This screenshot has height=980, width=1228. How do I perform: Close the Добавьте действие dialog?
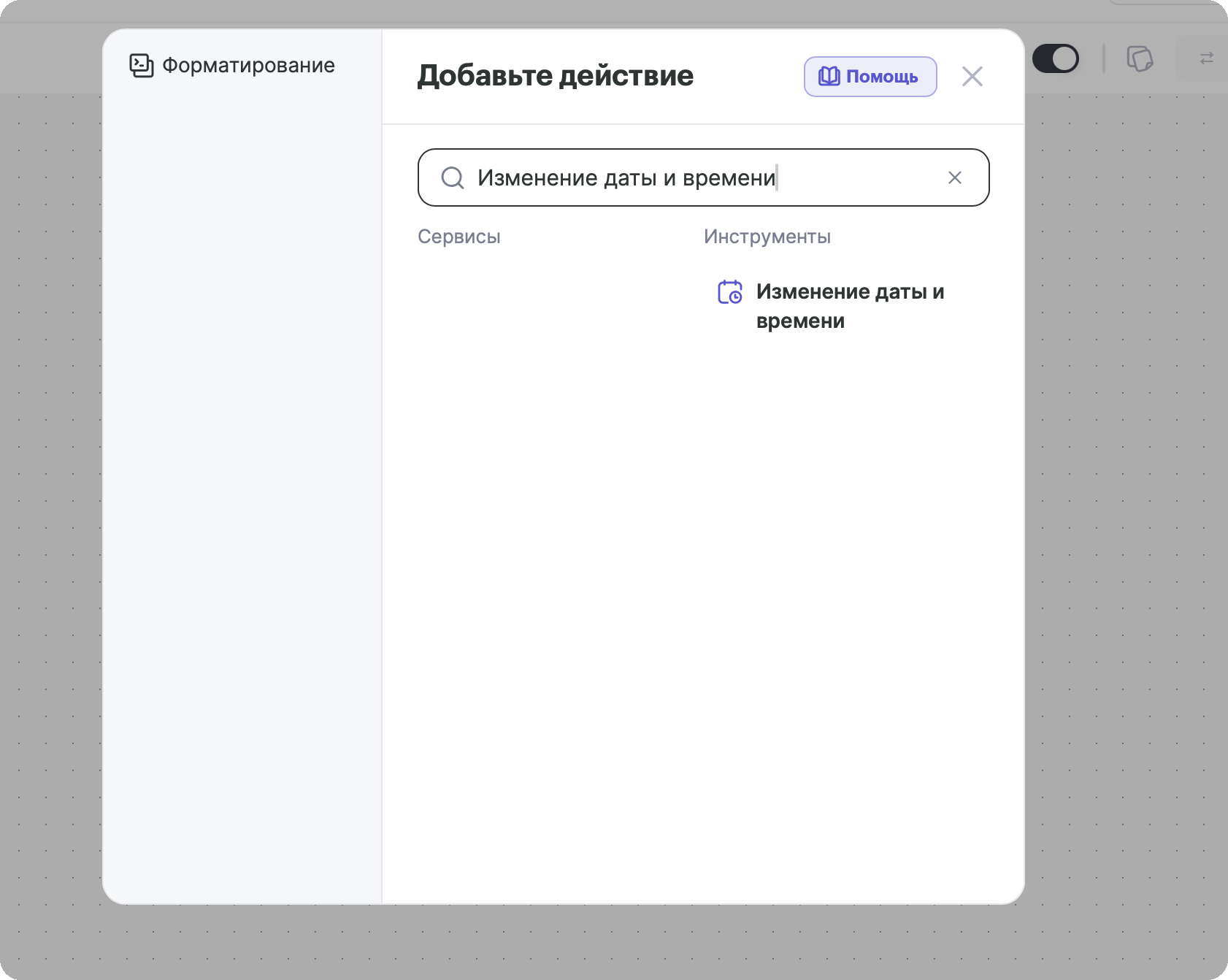point(972,76)
